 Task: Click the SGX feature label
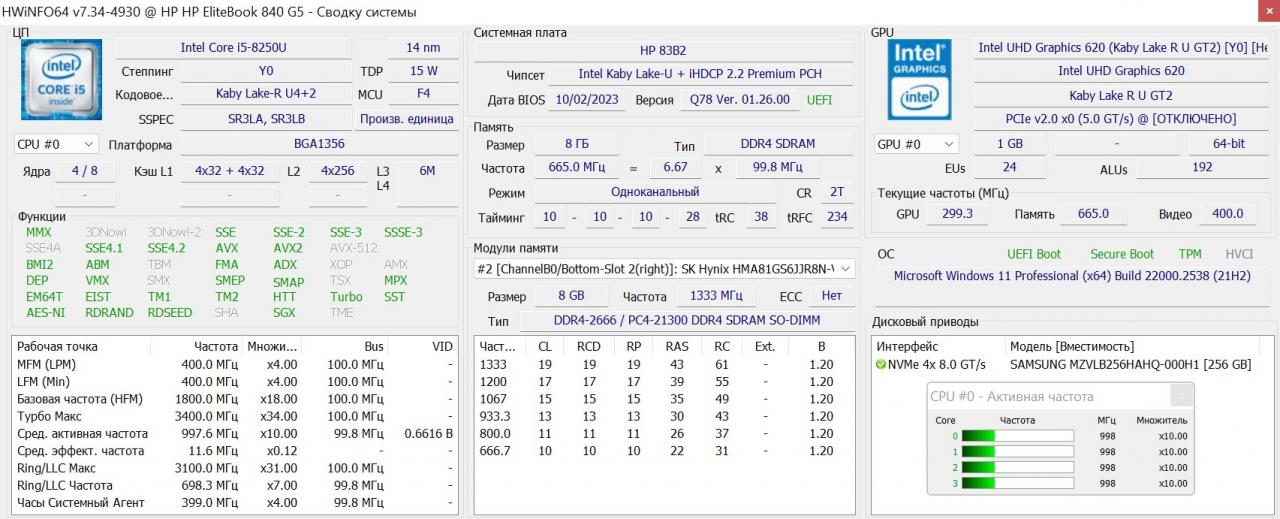click(284, 313)
